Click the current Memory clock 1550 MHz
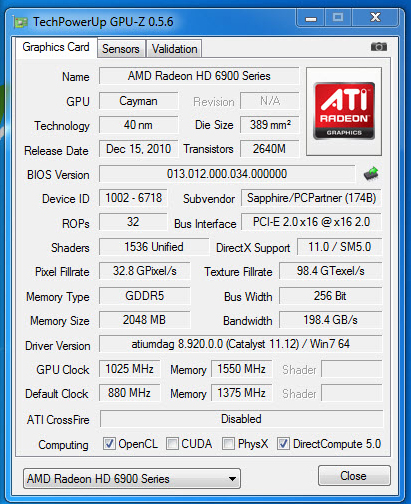 click(x=242, y=369)
